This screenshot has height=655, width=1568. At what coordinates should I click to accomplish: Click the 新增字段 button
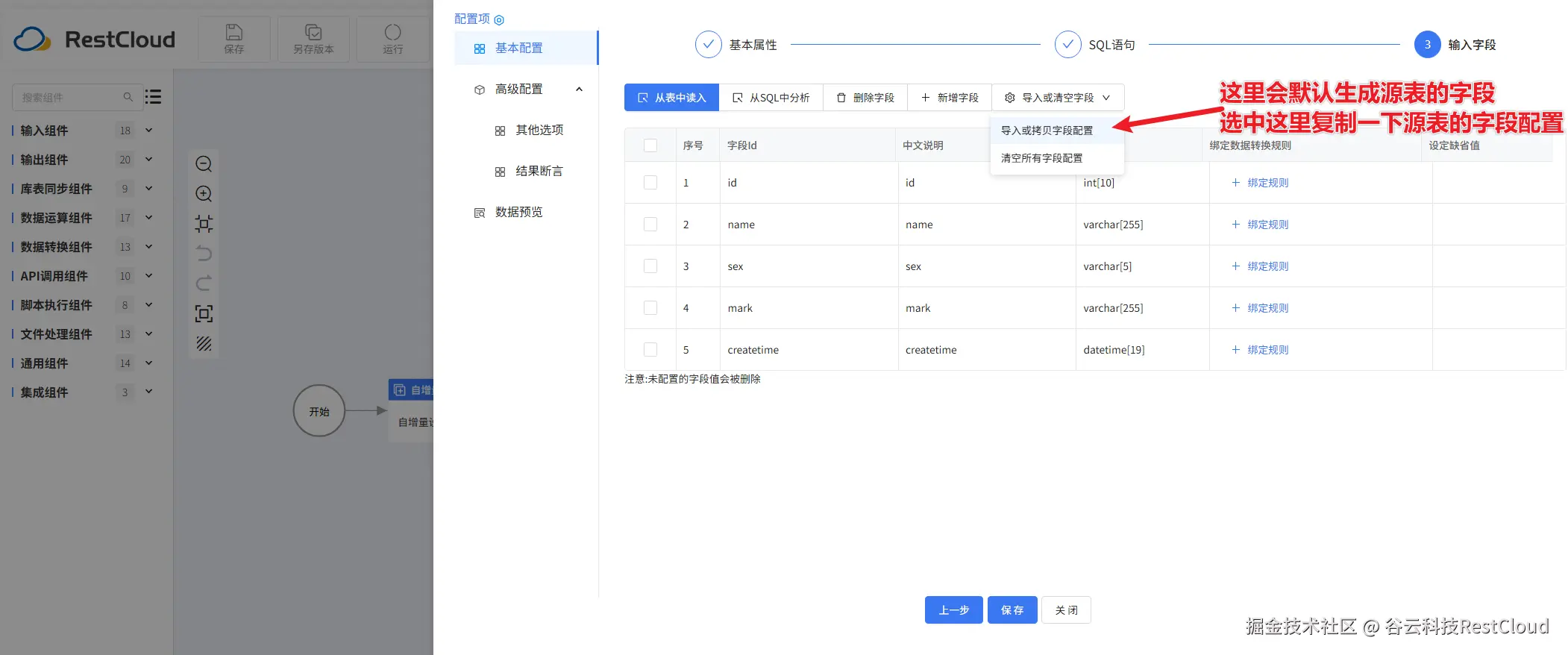coord(949,98)
